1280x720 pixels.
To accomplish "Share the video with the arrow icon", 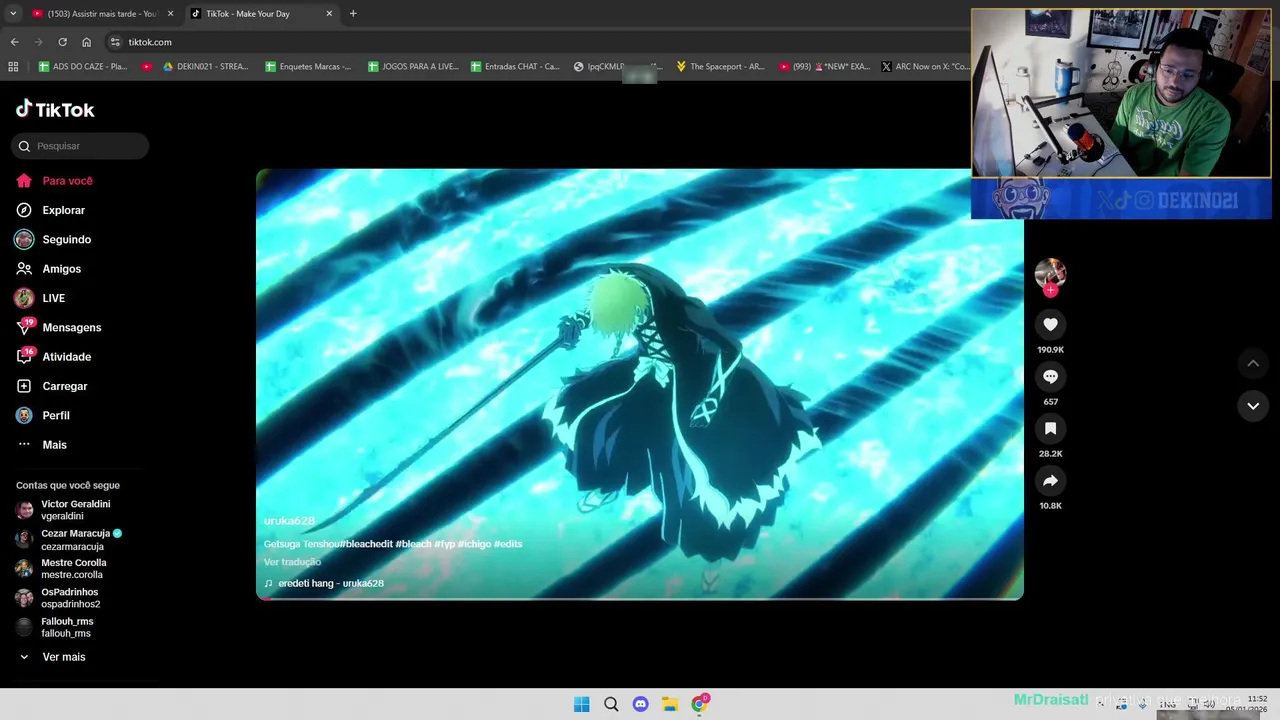I will [x=1050, y=480].
